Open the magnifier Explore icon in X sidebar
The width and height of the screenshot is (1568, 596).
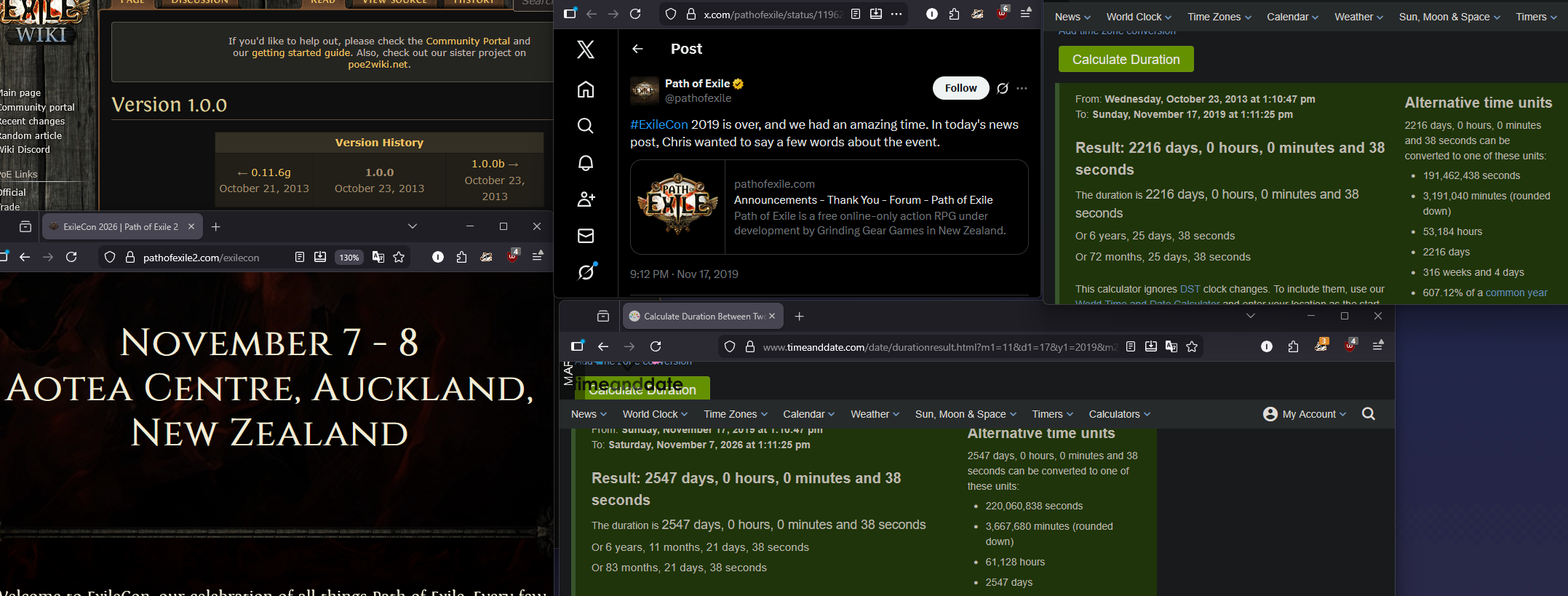coord(586,125)
